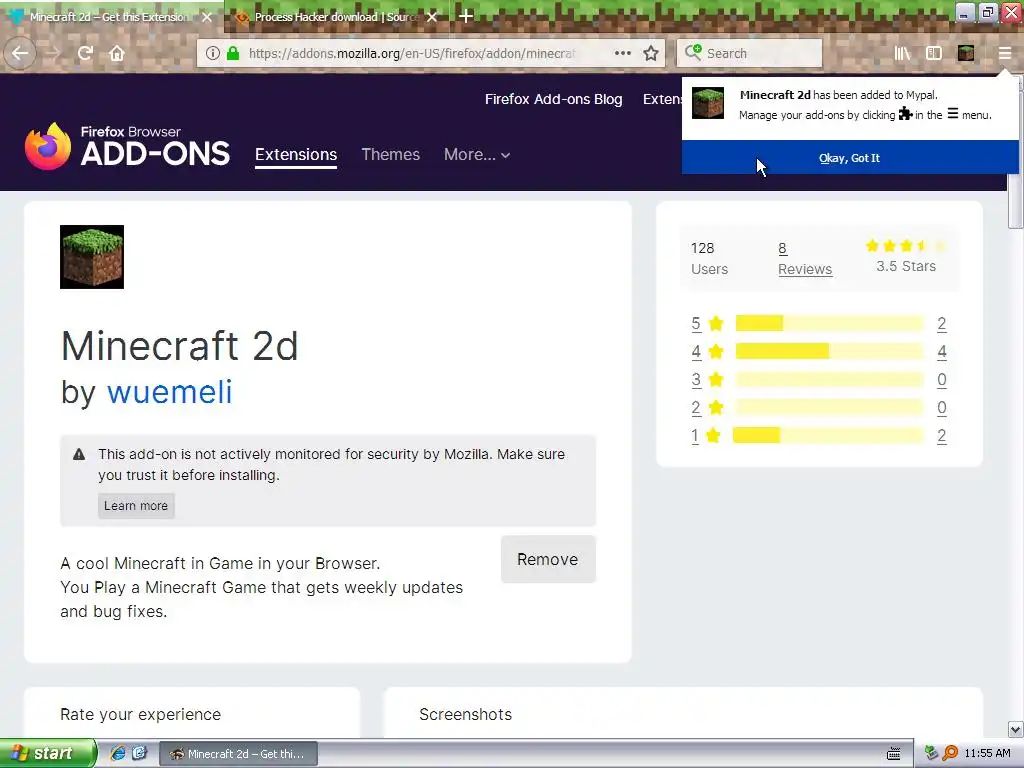Screen dimensions: 1024x768
Task: Click the scrollbar down arrow
Action: click(x=1015, y=729)
